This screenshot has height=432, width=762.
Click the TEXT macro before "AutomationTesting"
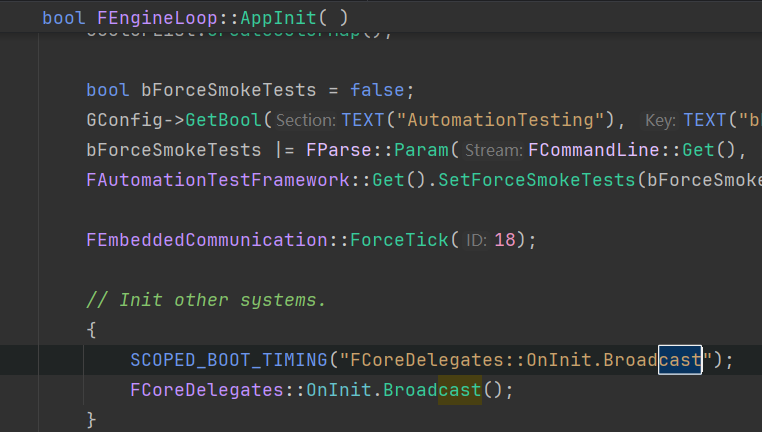click(x=363, y=120)
